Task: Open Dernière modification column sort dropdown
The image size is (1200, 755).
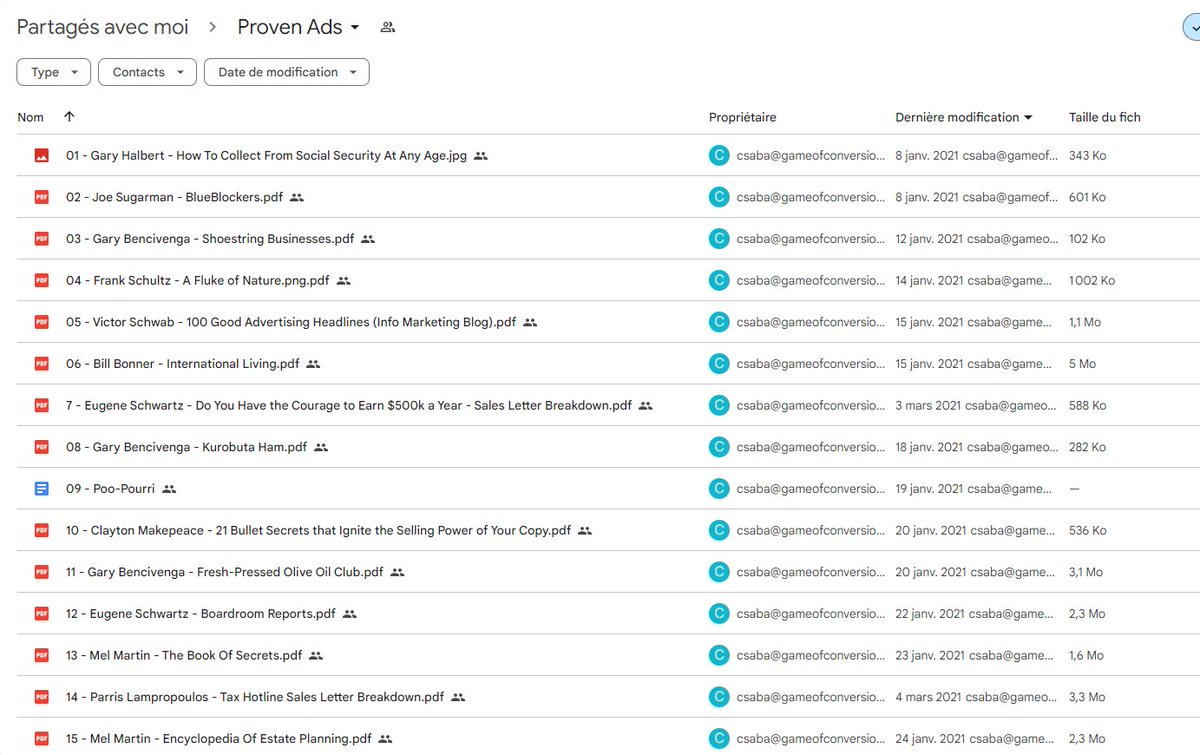Action: [1028, 117]
